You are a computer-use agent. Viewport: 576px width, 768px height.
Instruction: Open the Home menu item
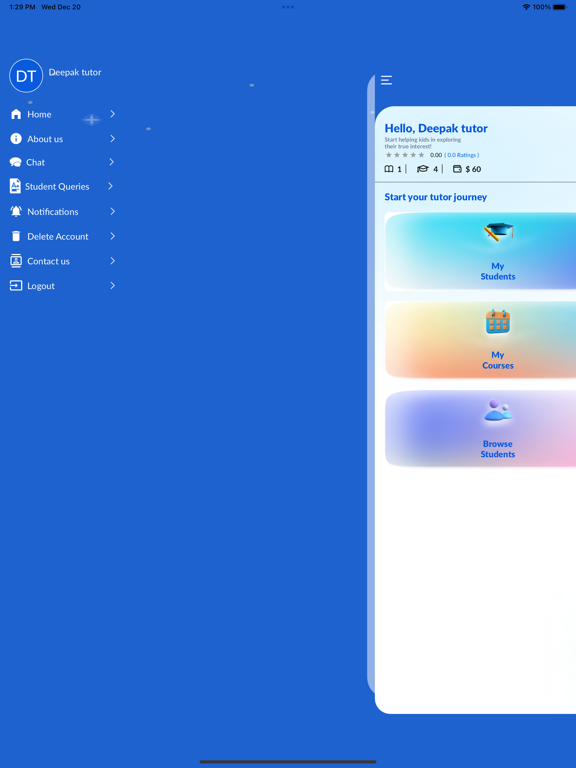click(x=63, y=114)
